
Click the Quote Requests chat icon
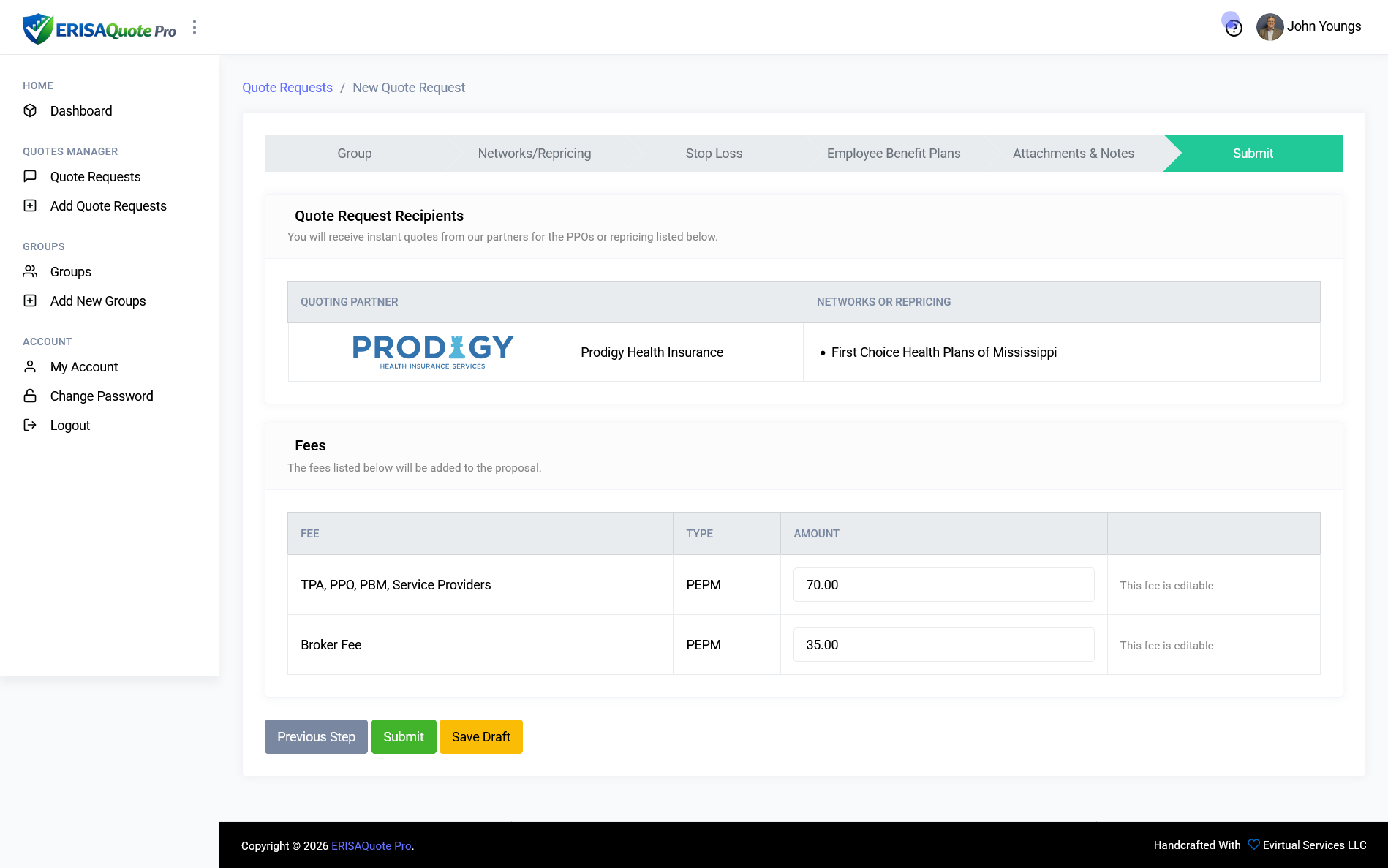tap(30, 176)
